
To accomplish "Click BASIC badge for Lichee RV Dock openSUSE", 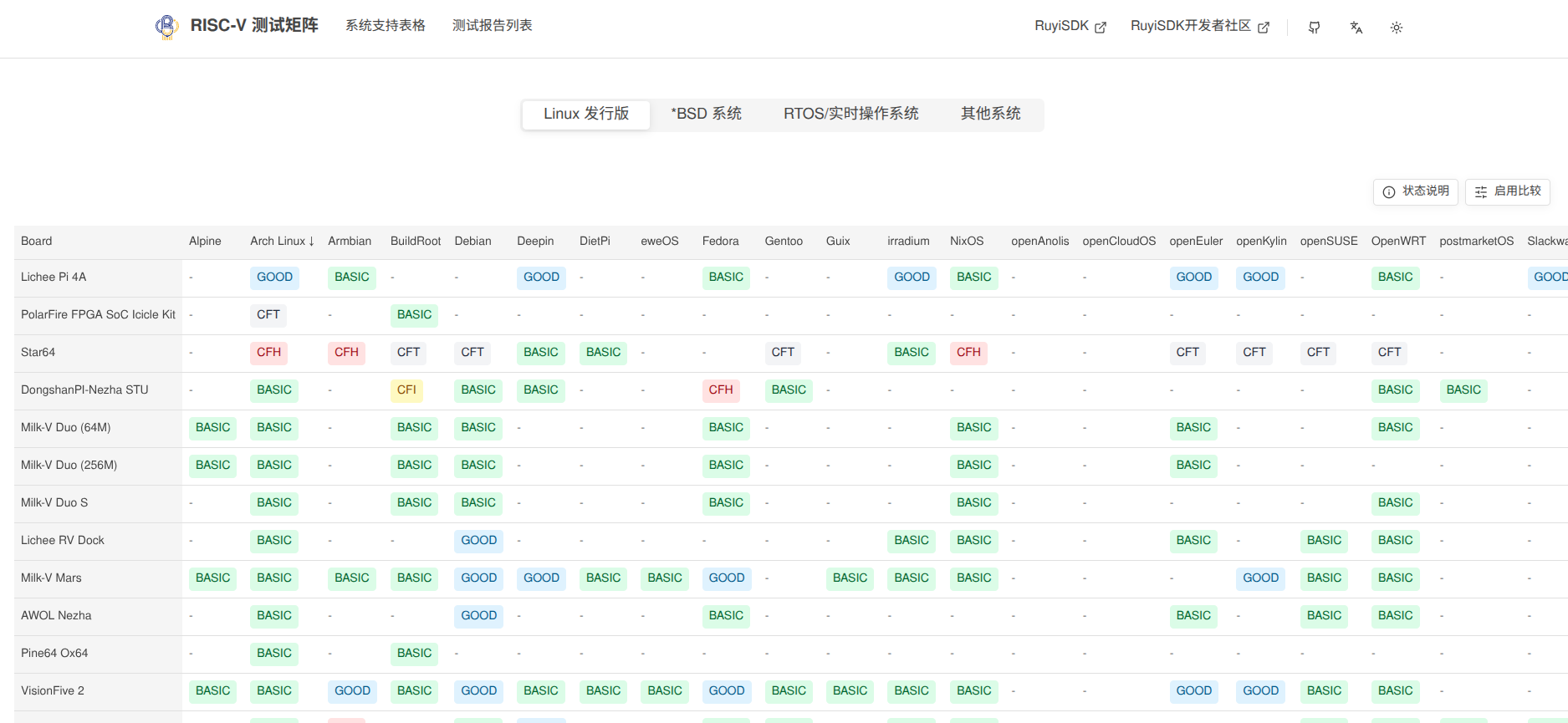I will point(1325,541).
